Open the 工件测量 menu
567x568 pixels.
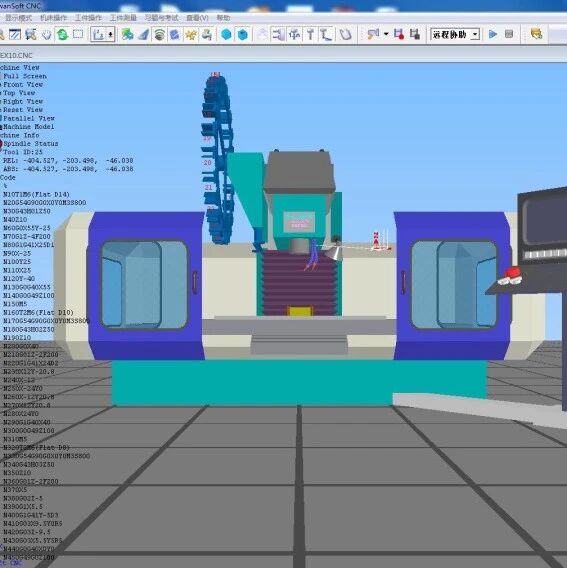click(123, 18)
